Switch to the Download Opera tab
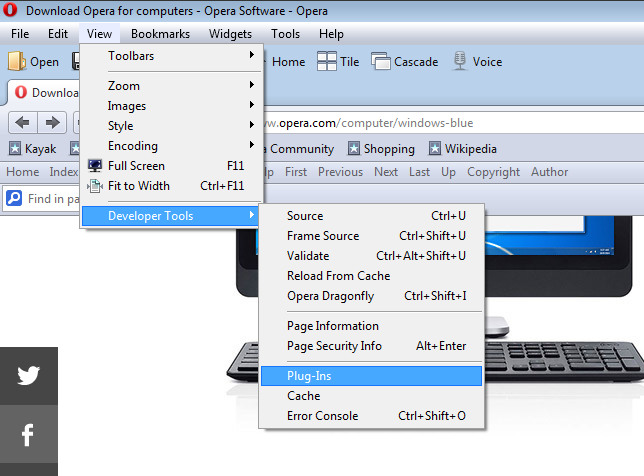Image resolution: width=644 pixels, height=476 pixels. click(x=44, y=92)
